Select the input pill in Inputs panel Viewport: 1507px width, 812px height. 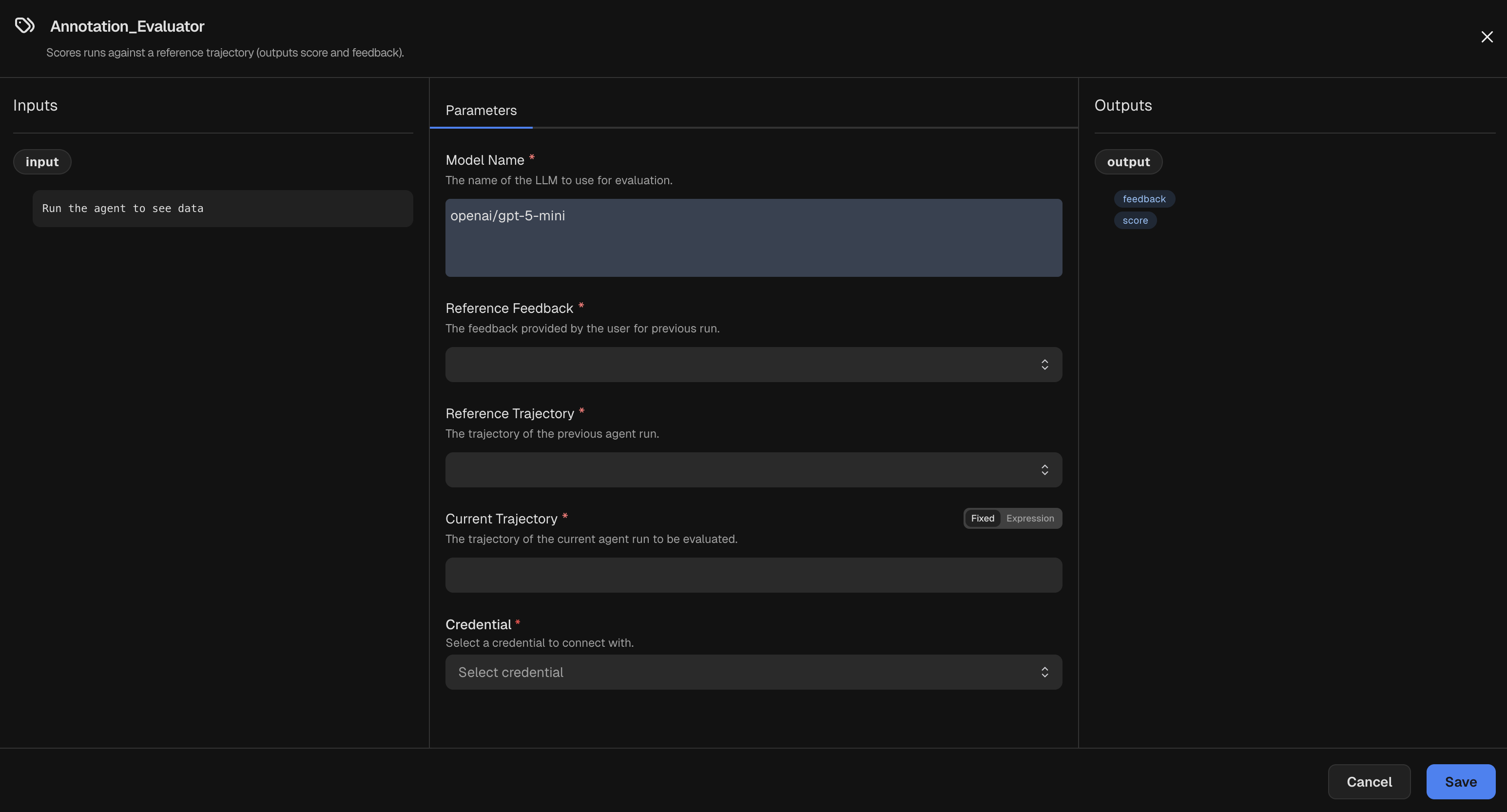(42, 161)
